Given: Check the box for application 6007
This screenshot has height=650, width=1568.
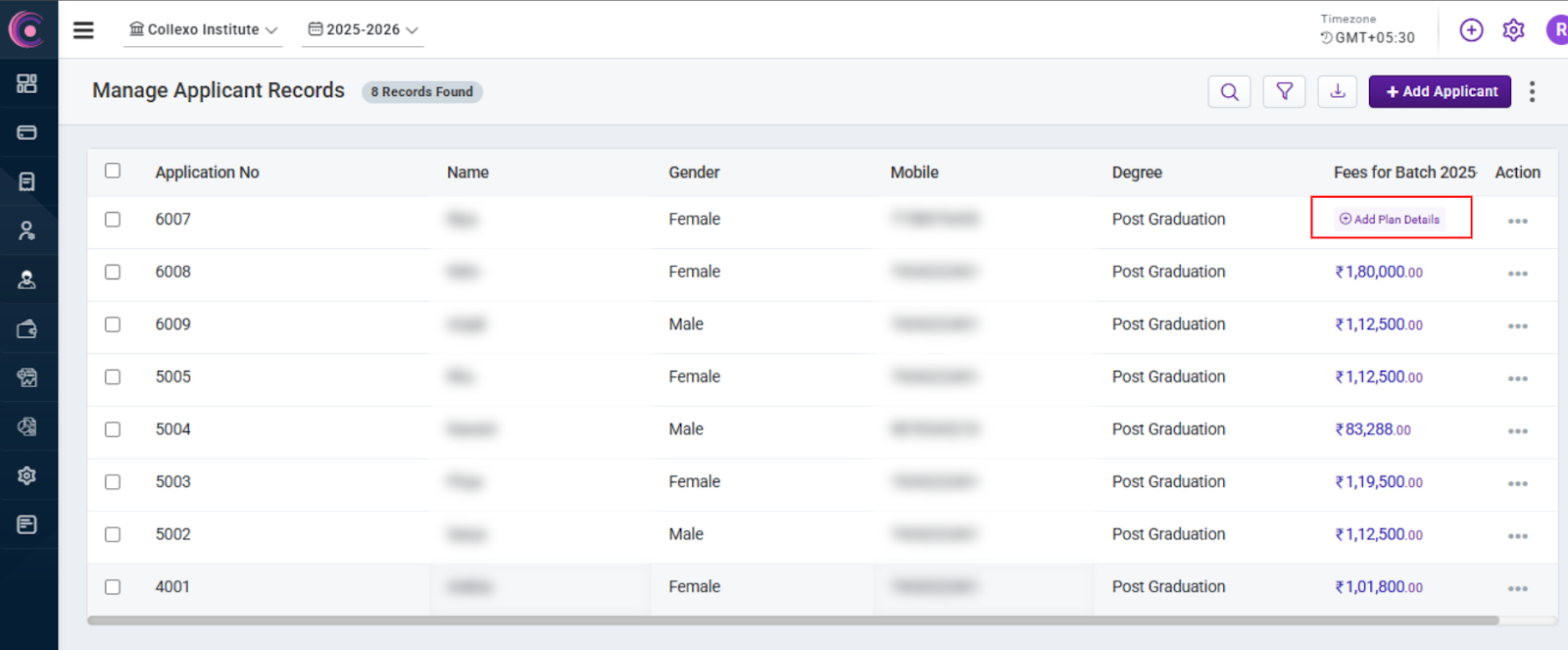Looking at the screenshot, I should (x=113, y=220).
